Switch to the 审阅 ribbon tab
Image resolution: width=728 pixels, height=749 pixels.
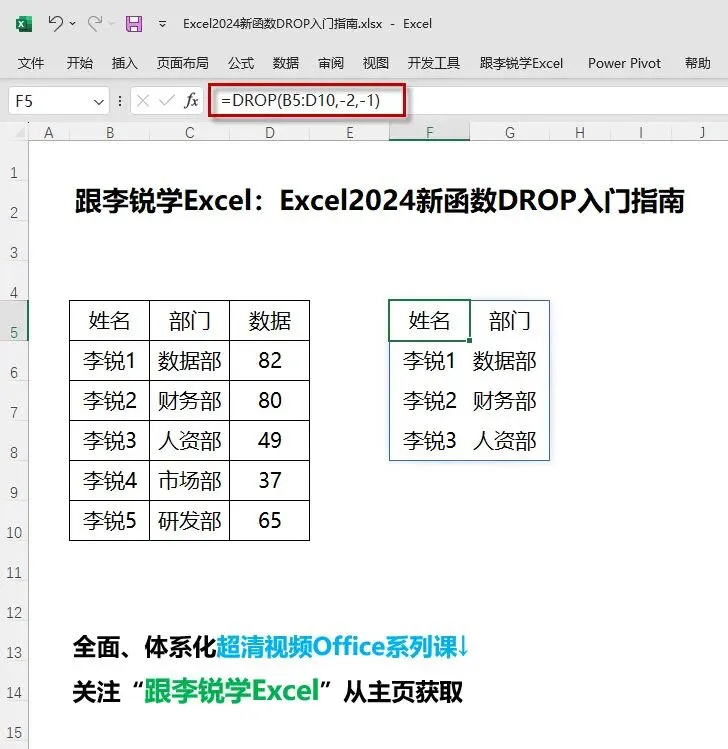pos(331,63)
